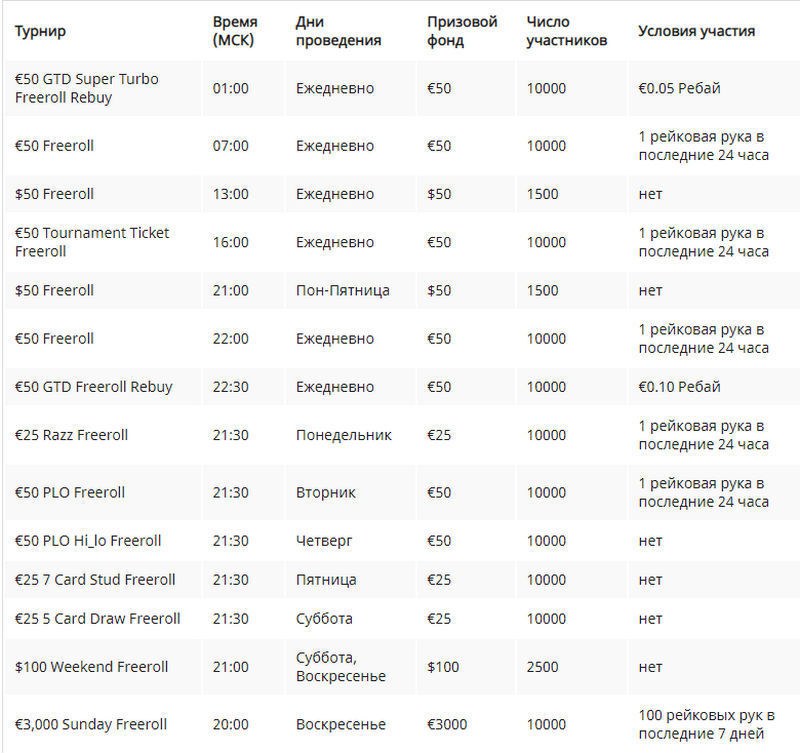Click the 01:00 time cell
Screen dimensions: 800x753
pyautogui.click(x=231, y=88)
